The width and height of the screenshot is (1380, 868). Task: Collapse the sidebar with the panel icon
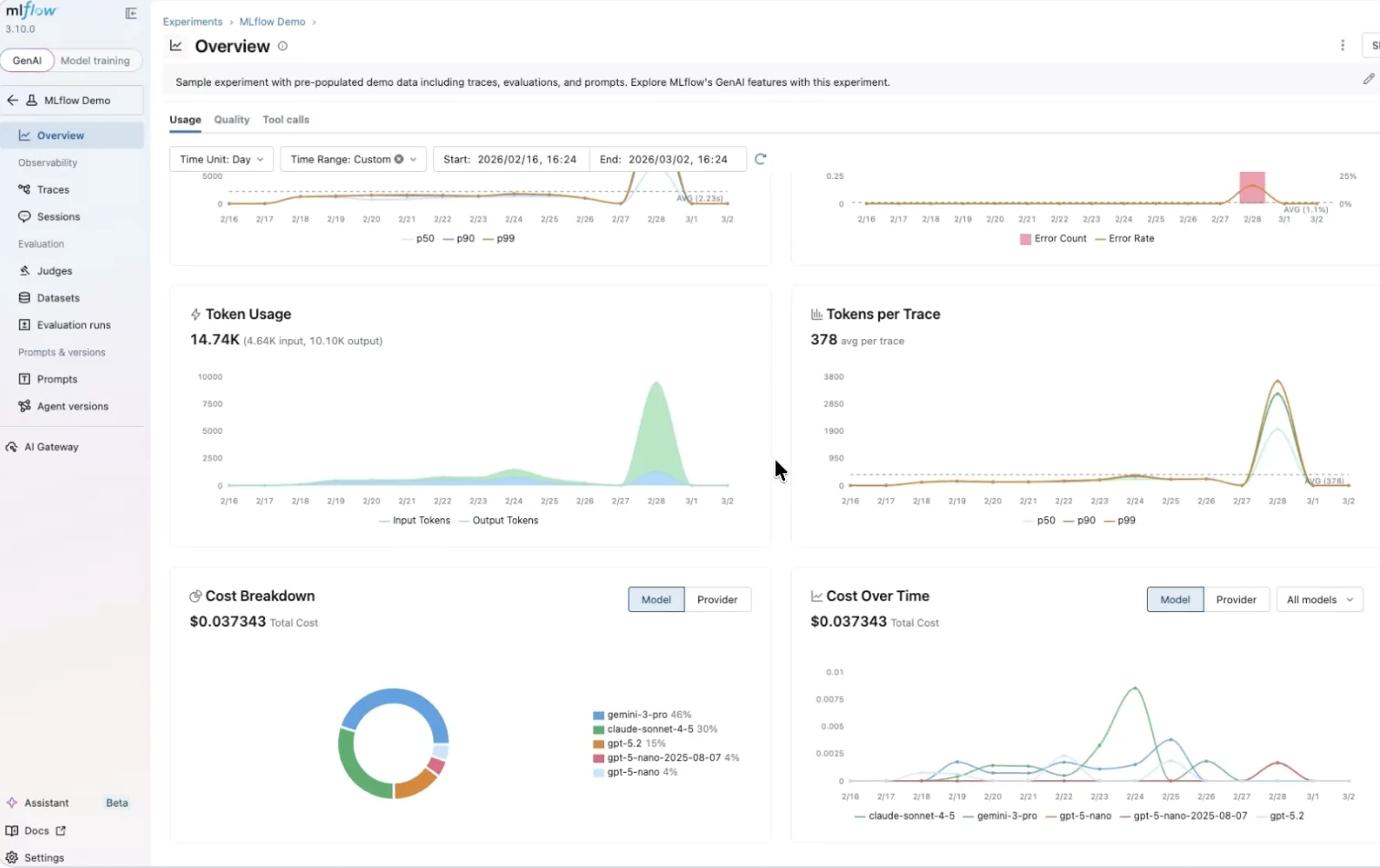(131, 14)
